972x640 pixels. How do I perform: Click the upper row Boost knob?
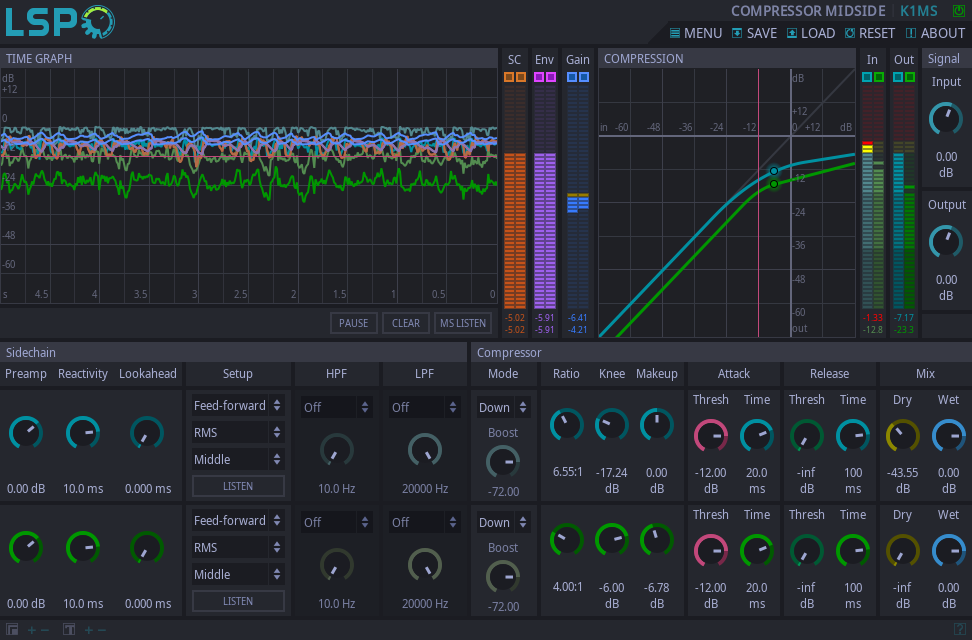[503, 462]
